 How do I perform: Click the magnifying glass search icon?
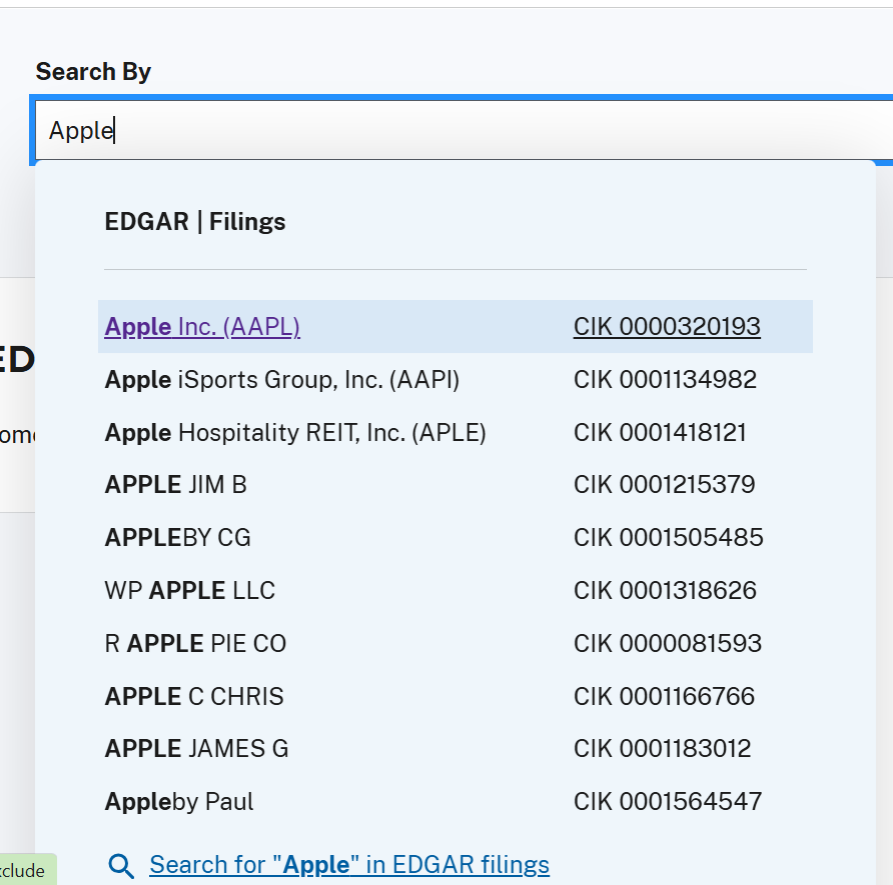pos(121,864)
